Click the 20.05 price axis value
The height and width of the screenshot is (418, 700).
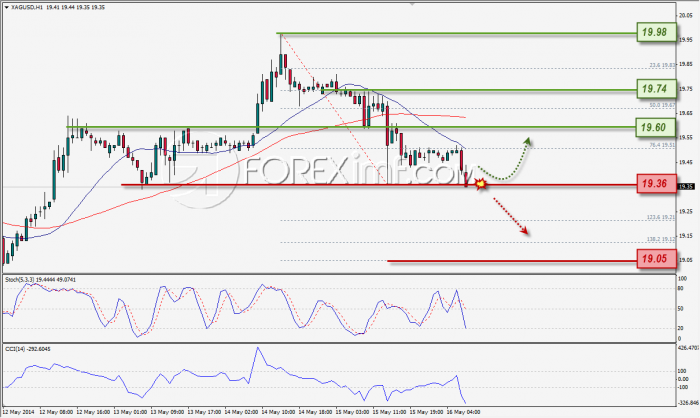686,16
